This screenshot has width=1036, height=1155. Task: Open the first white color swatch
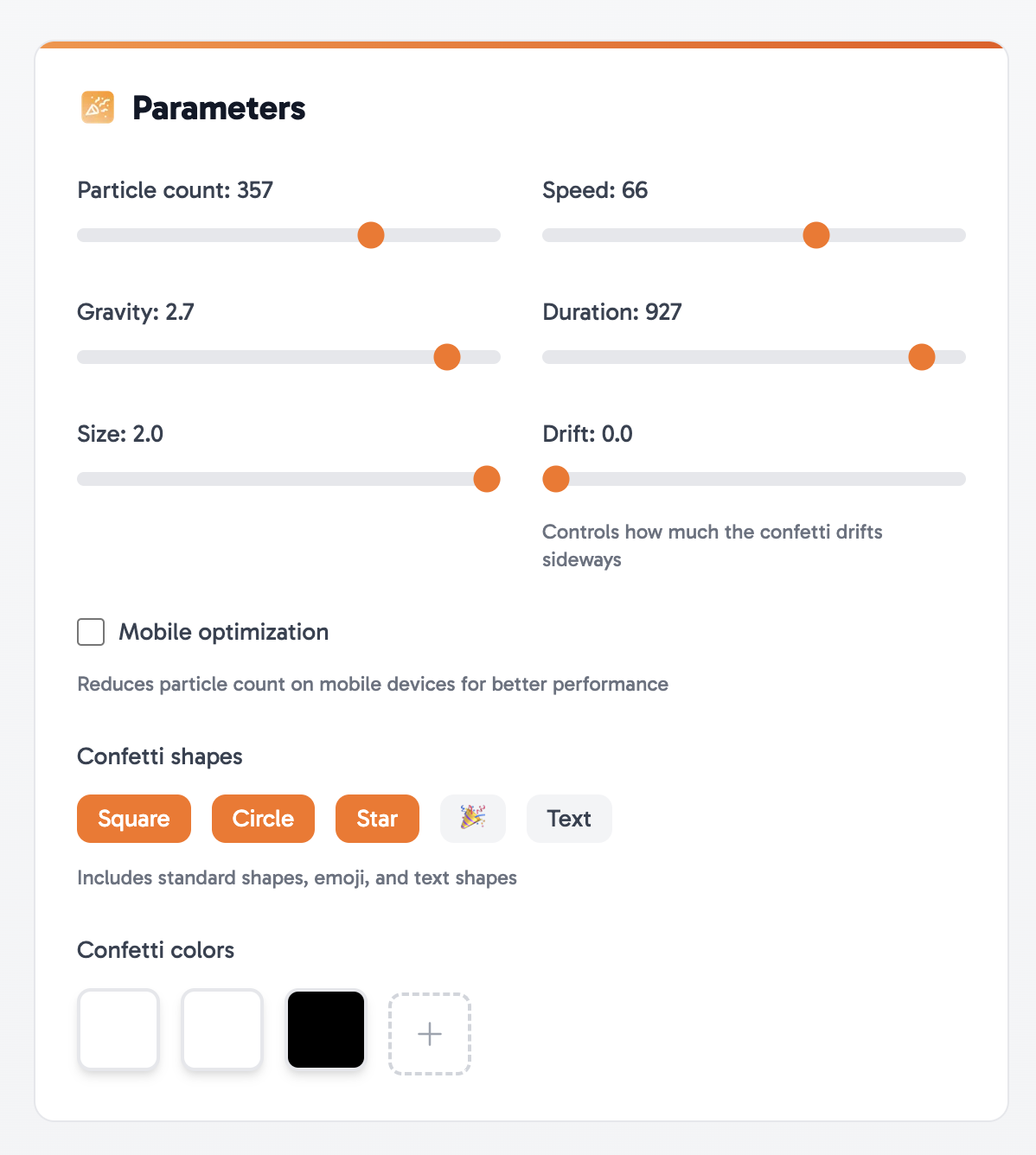(x=118, y=1030)
